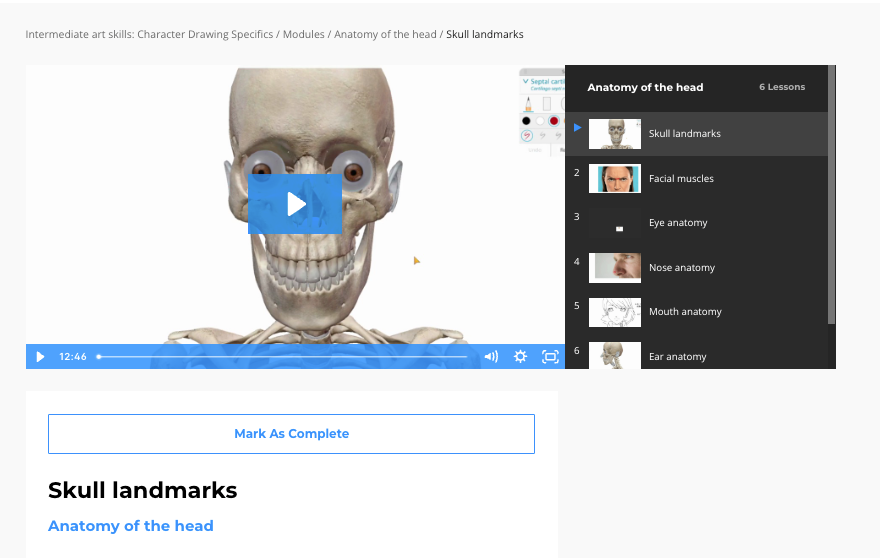Click the large center play button on video
The height and width of the screenshot is (558, 880).
pos(295,204)
